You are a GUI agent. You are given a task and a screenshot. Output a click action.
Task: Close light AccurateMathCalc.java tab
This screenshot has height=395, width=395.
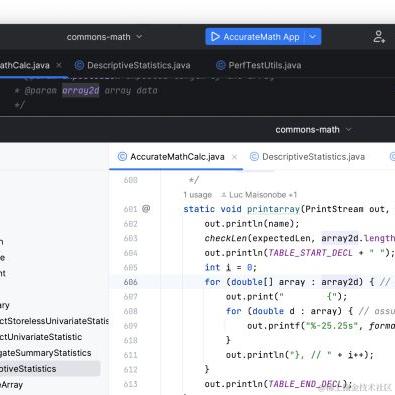tap(234, 157)
